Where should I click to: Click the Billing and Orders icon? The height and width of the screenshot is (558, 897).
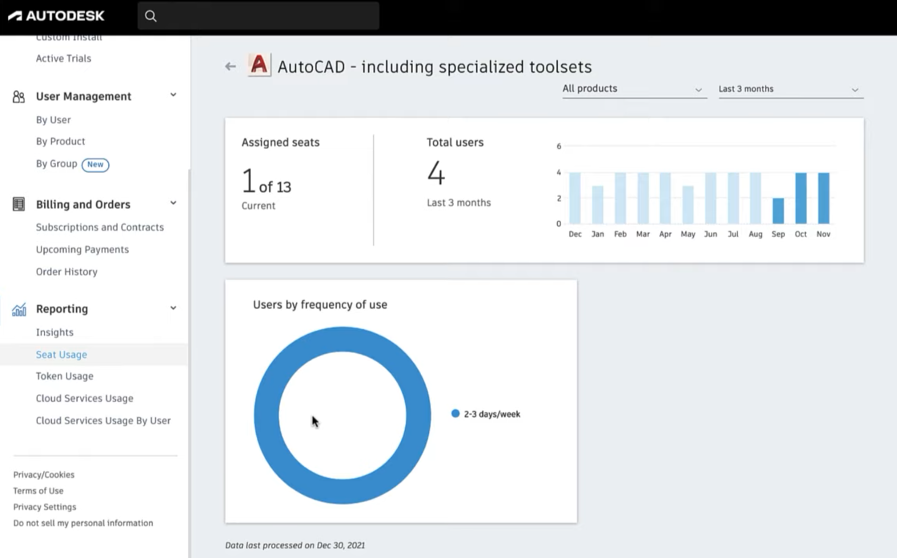(x=19, y=204)
